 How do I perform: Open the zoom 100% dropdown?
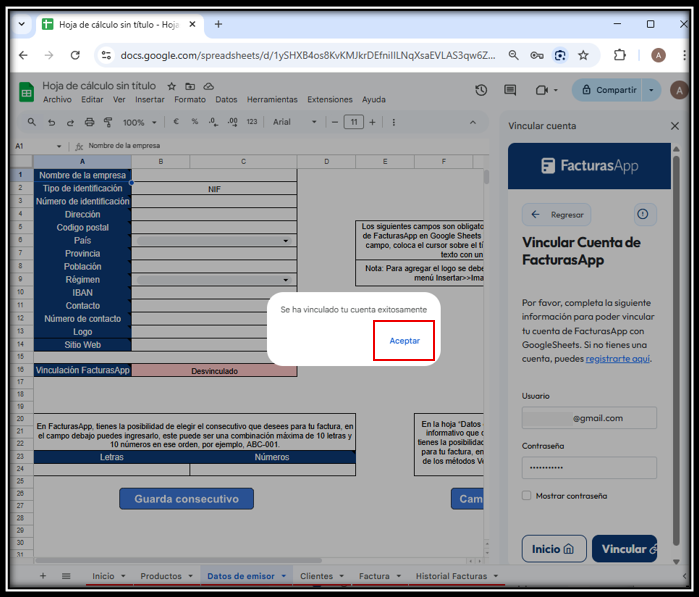[x=138, y=122]
